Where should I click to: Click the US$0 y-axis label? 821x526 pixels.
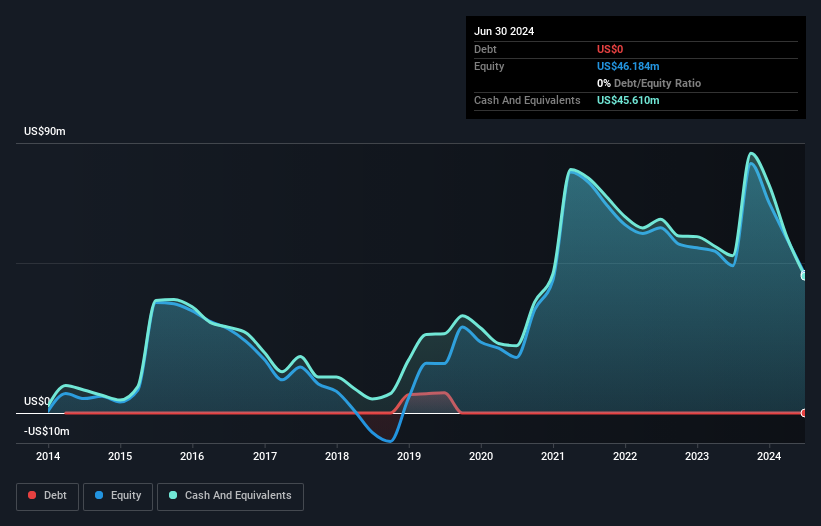pyautogui.click(x=37, y=401)
